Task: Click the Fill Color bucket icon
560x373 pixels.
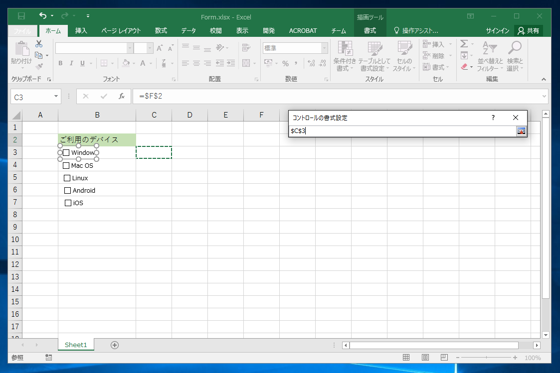Action: (126, 63)
